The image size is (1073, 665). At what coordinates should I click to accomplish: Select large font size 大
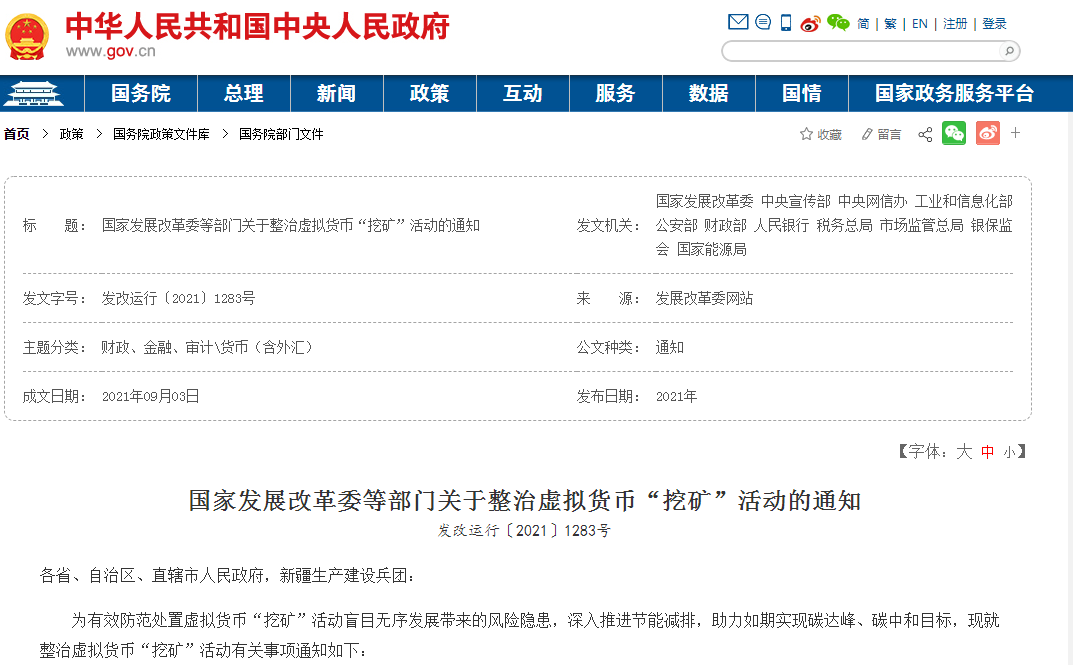[x=966, y=451]
